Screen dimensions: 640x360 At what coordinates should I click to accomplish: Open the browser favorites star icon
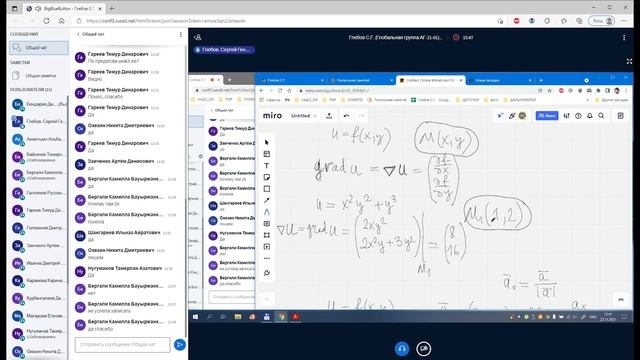point(564,21)
